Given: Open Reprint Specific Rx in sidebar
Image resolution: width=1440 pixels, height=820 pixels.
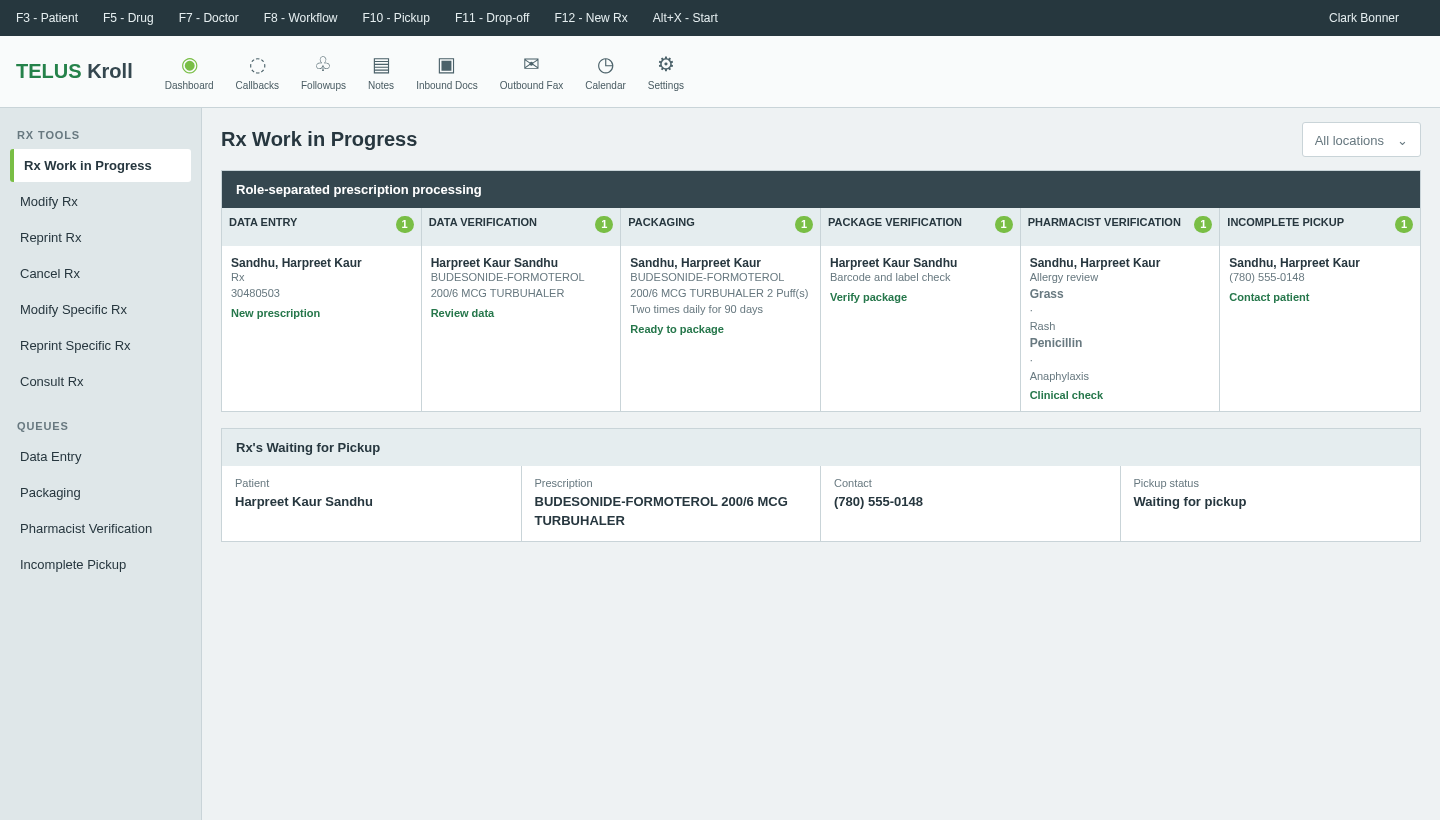Looking at the screenshot, I should (x=101, y=346).
